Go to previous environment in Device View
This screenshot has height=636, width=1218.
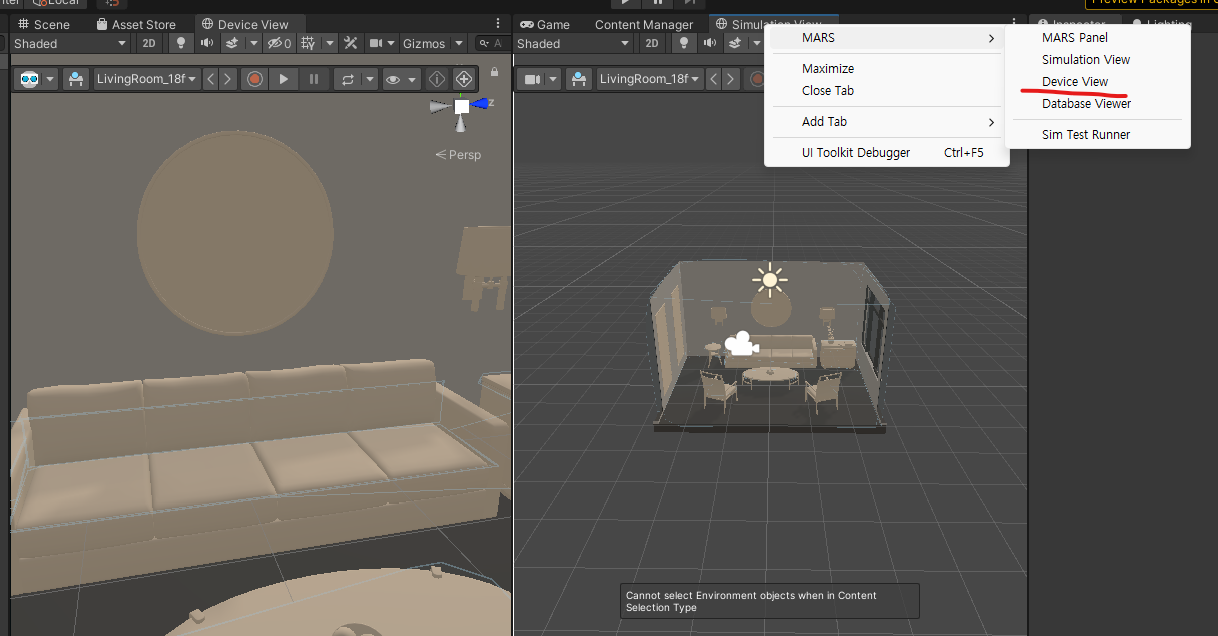(211, 79)
